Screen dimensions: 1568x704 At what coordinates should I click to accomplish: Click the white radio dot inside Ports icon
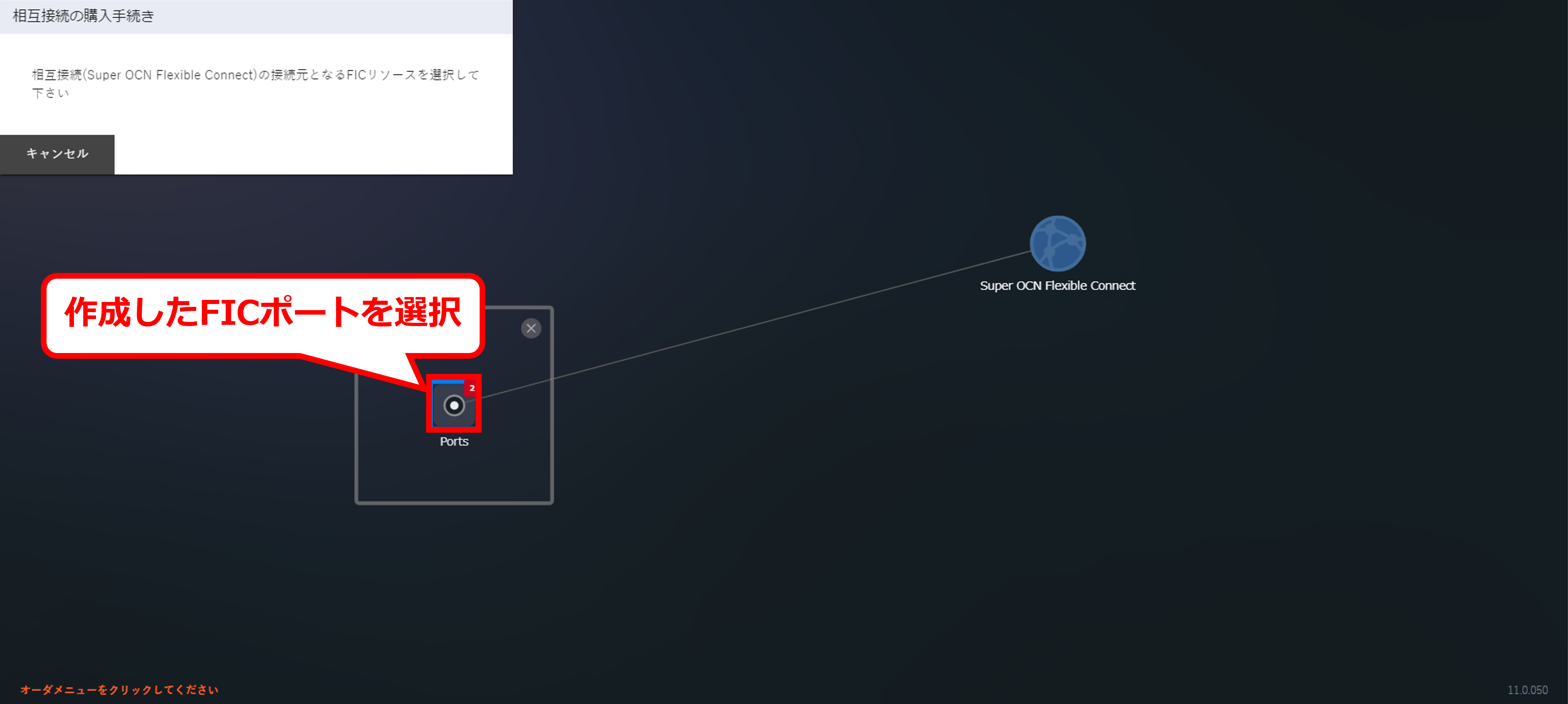[x=454, y=406]
